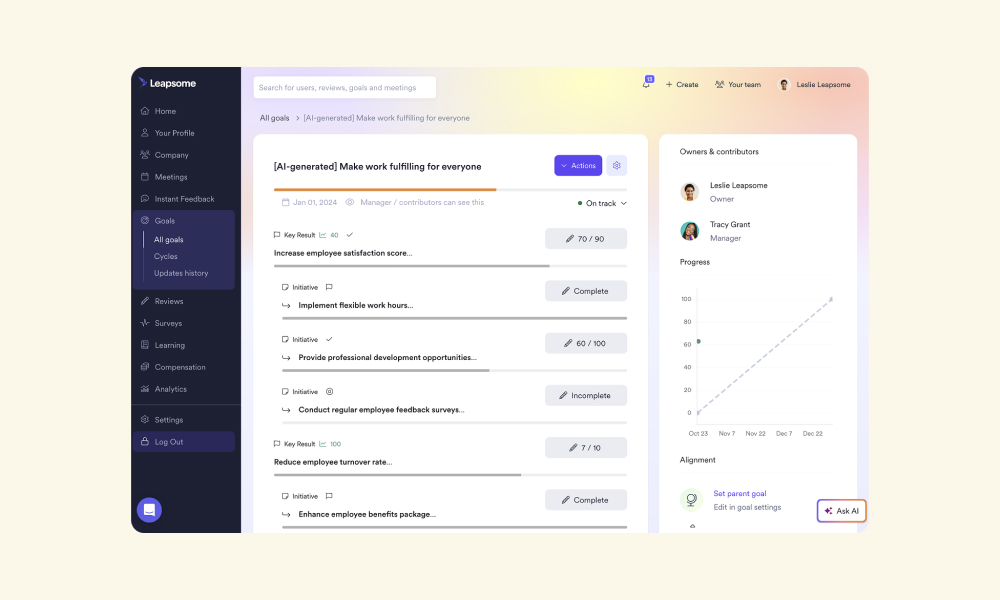
Task: Click All goals breadcrumb link
Action: pos(274,118)
